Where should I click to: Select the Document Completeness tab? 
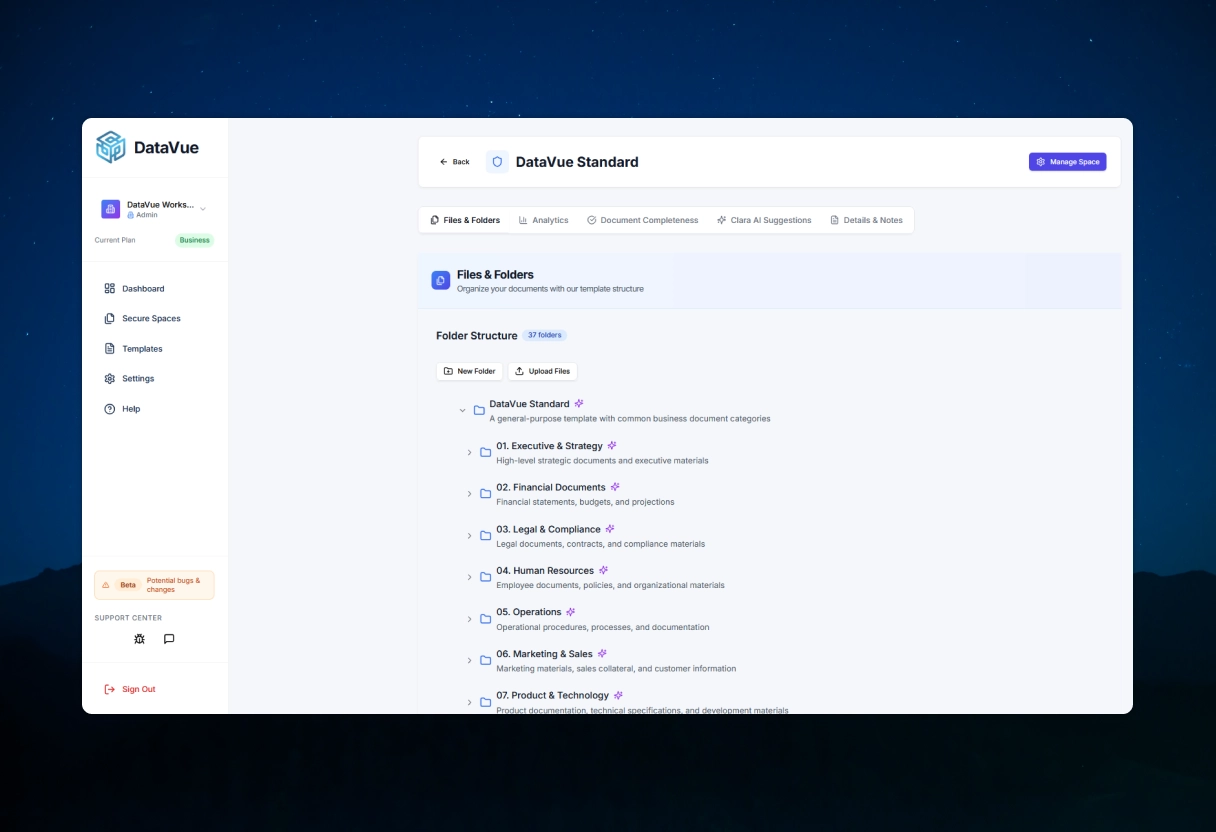[x=642, y=220]
